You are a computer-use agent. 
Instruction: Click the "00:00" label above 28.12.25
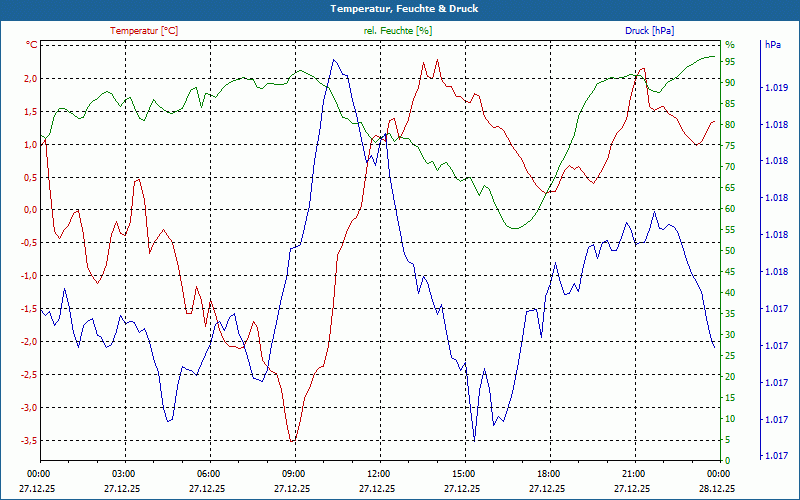tap(718, 473)
